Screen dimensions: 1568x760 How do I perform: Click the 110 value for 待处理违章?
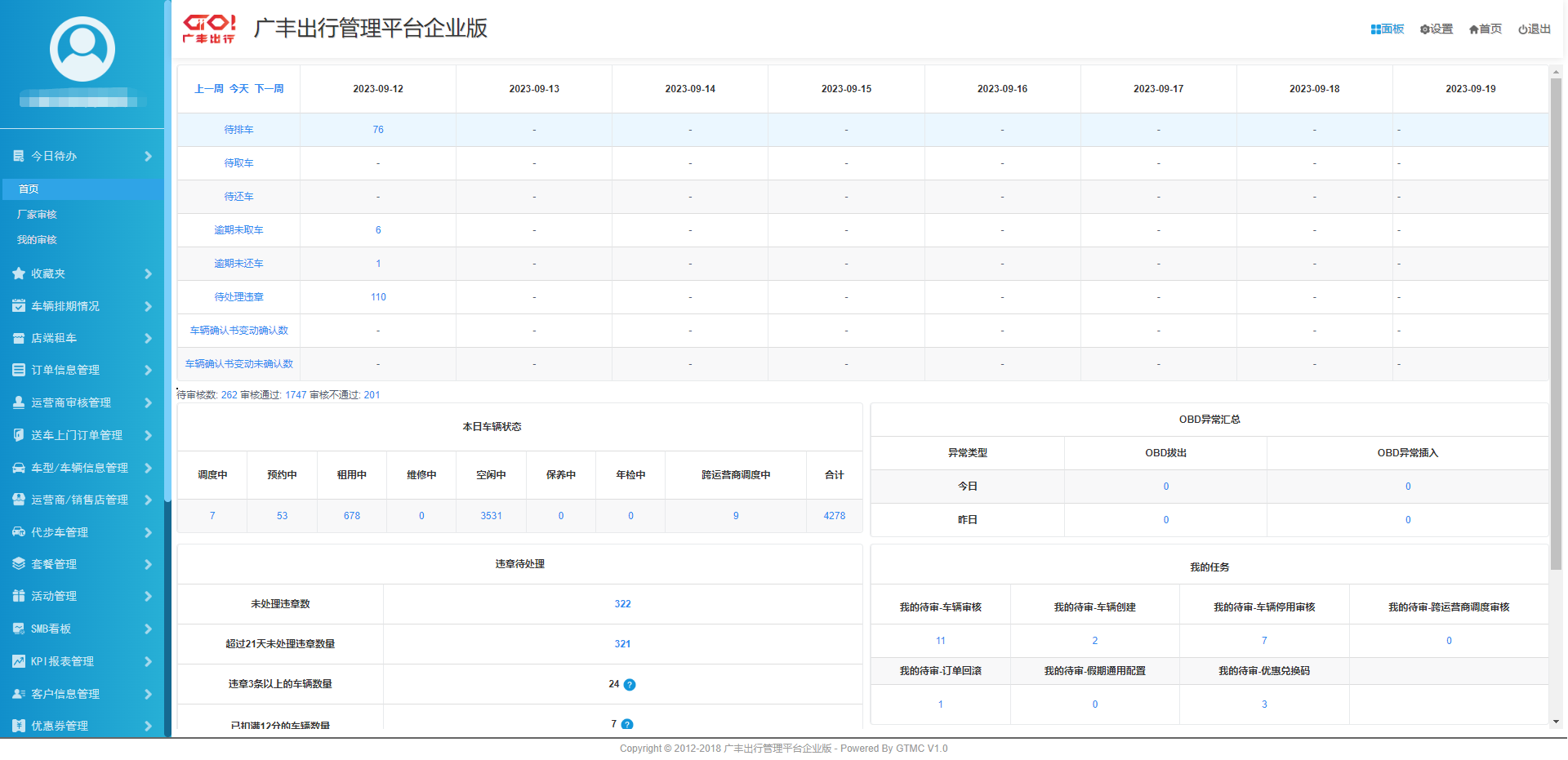coord(378,297)
